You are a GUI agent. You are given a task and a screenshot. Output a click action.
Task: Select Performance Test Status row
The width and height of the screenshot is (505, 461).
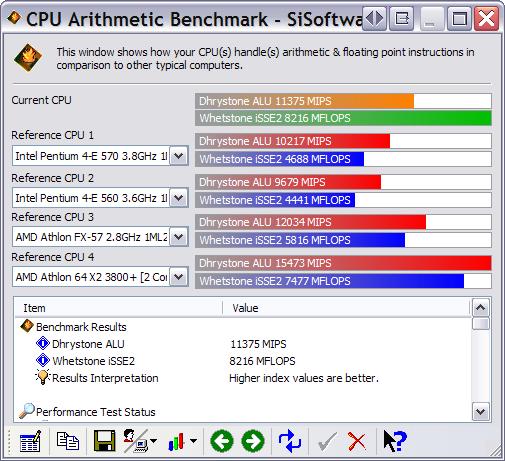pyautogui.click(x=243, y=412)
